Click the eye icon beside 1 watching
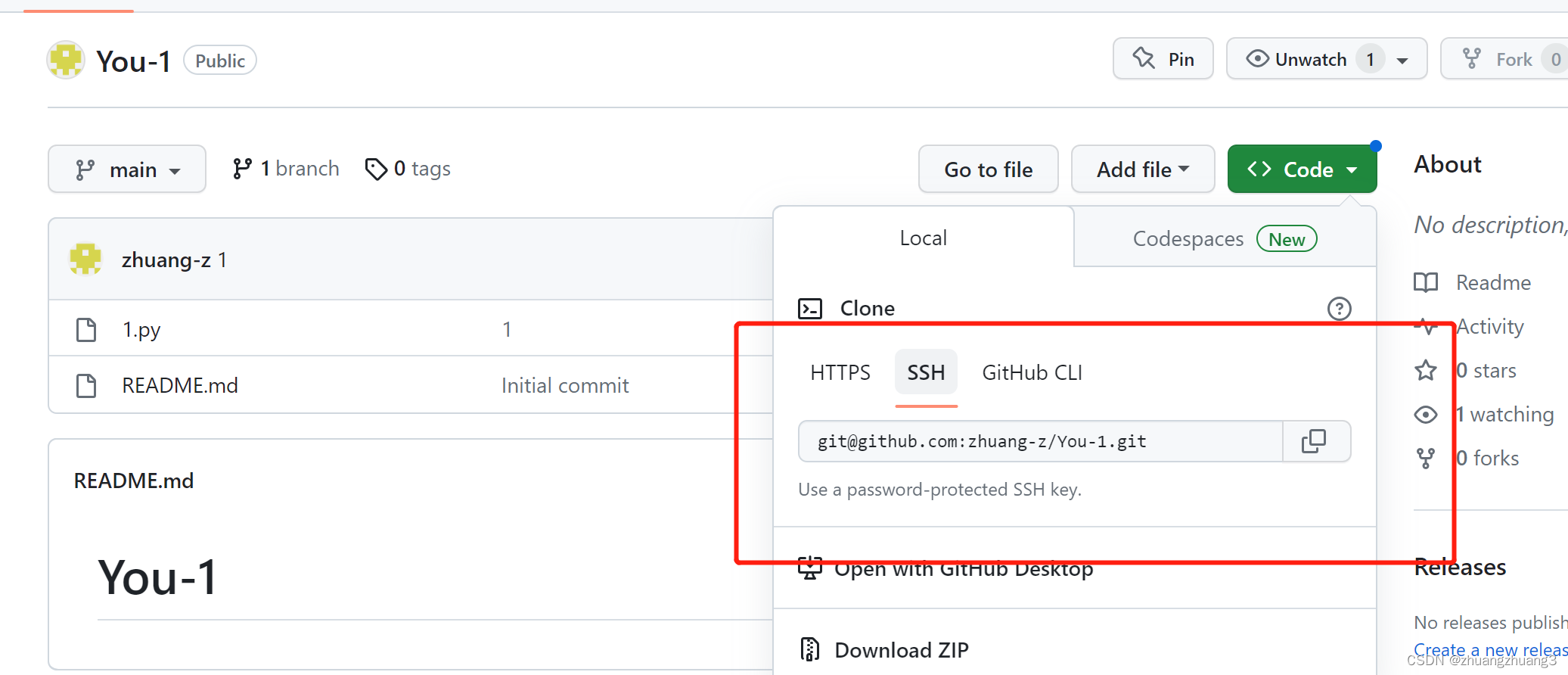 pos(1426,414)
